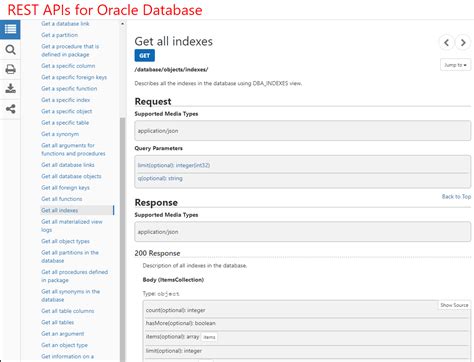Open the Jump to dropdown
The height and width of the screenshot is (362, 474).
(455, 65)
